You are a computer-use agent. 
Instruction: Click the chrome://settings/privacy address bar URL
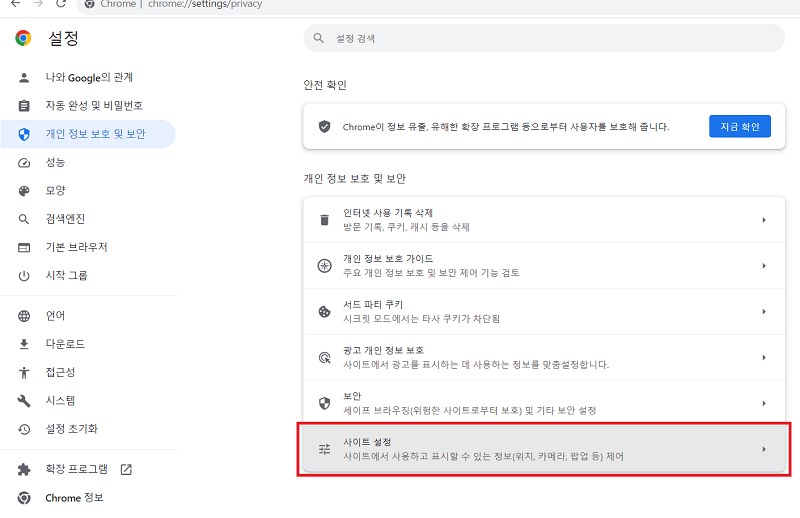pos(205,4)
